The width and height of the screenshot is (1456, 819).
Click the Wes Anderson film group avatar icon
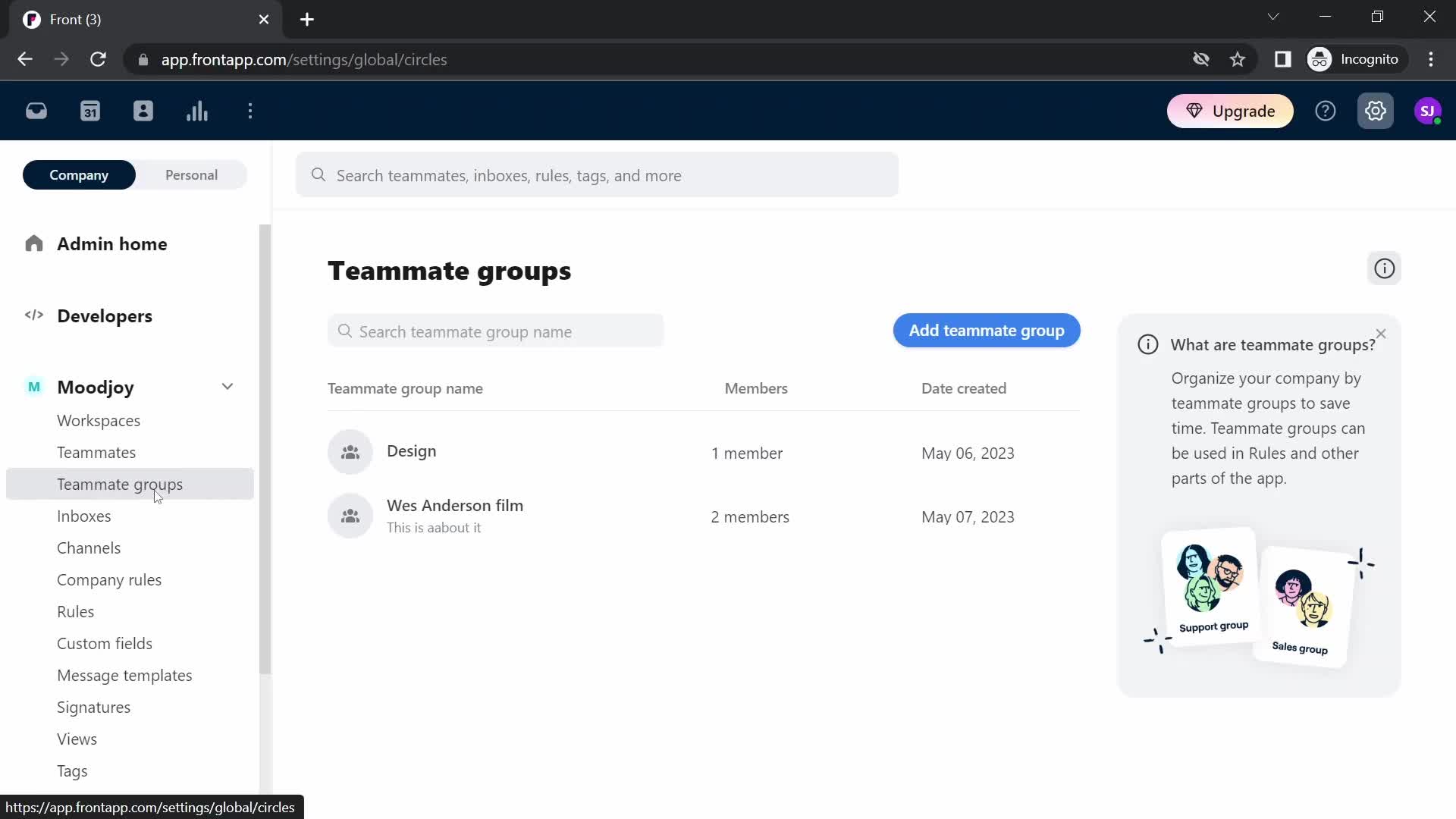pos(350,516)
